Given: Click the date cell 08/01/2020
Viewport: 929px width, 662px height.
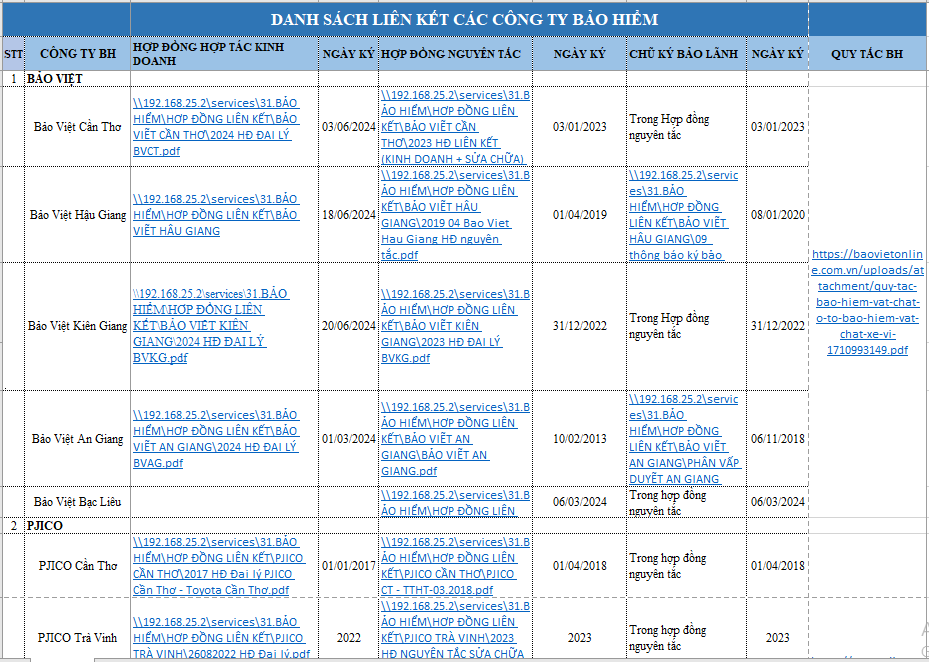Looking at the screenshot, I should (777, 215).
